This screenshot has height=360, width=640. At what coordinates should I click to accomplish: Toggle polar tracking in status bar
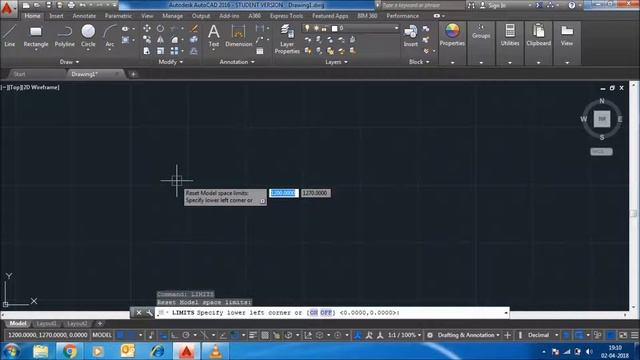[186, 335]
